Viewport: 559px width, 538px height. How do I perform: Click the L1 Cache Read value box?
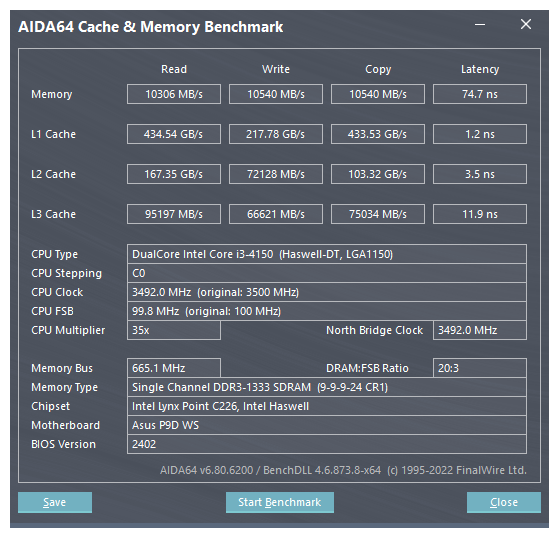pyautogui.click(x=174, y=134)
